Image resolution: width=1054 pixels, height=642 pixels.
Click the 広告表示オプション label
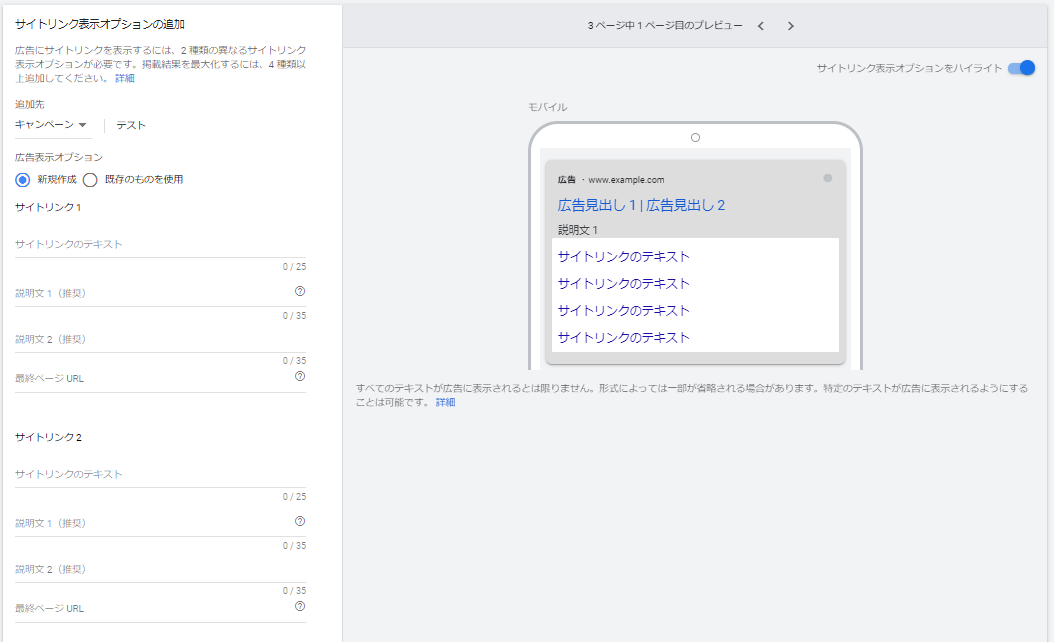(58, 157)
